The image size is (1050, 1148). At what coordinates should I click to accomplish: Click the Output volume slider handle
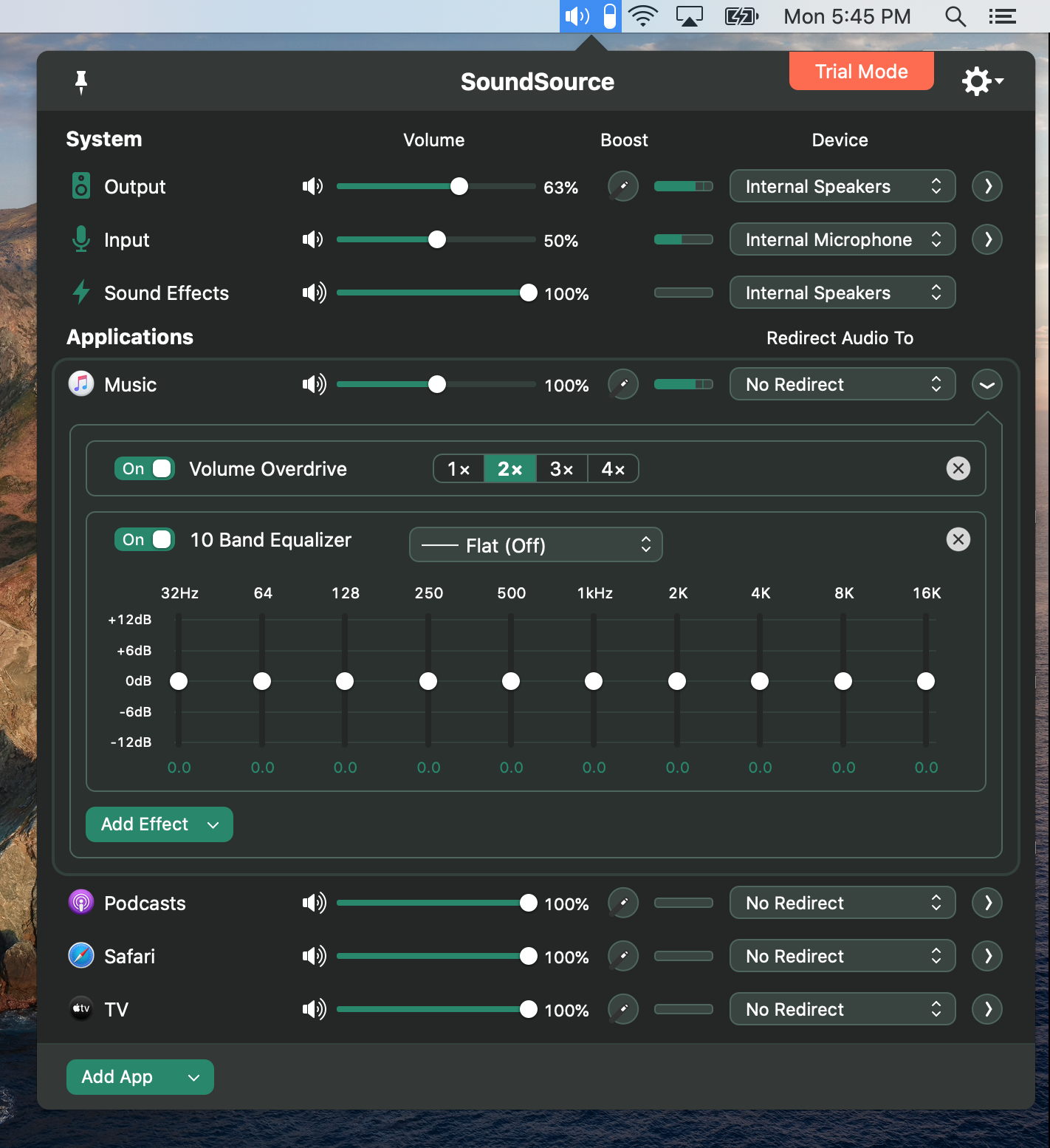pos(459,186)
